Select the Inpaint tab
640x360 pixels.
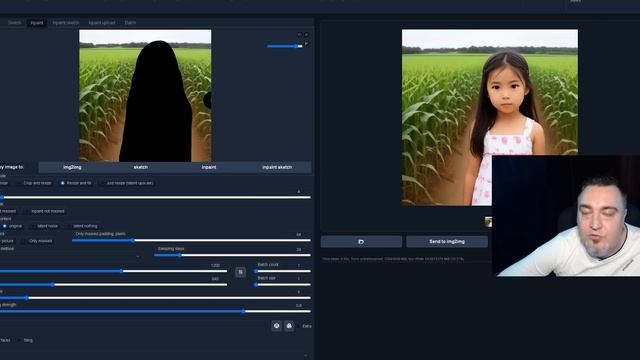(37, 23)
